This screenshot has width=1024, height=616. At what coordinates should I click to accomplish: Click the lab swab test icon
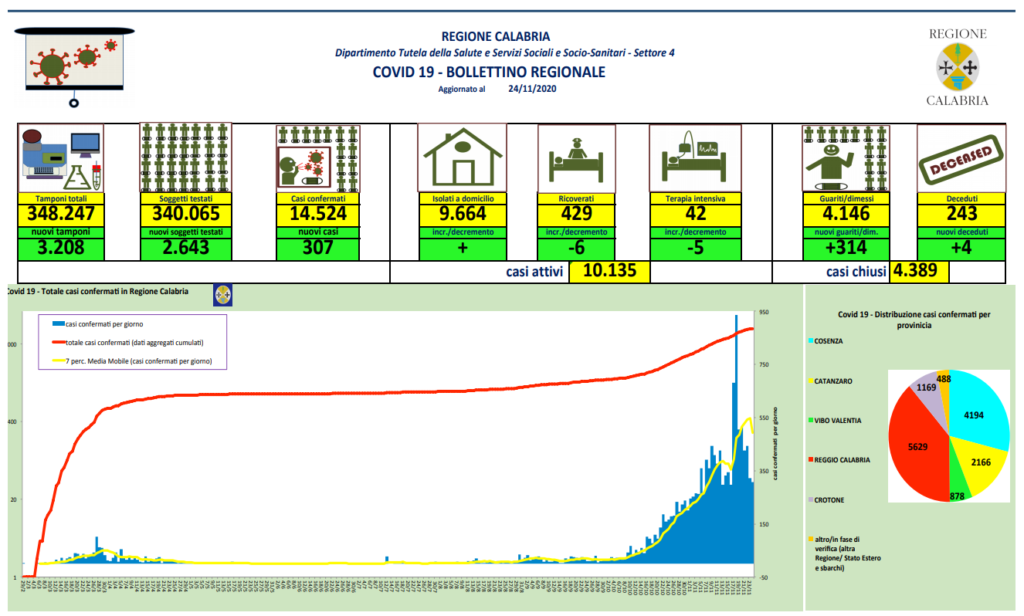pyautogui.click(x=62, y=159)
